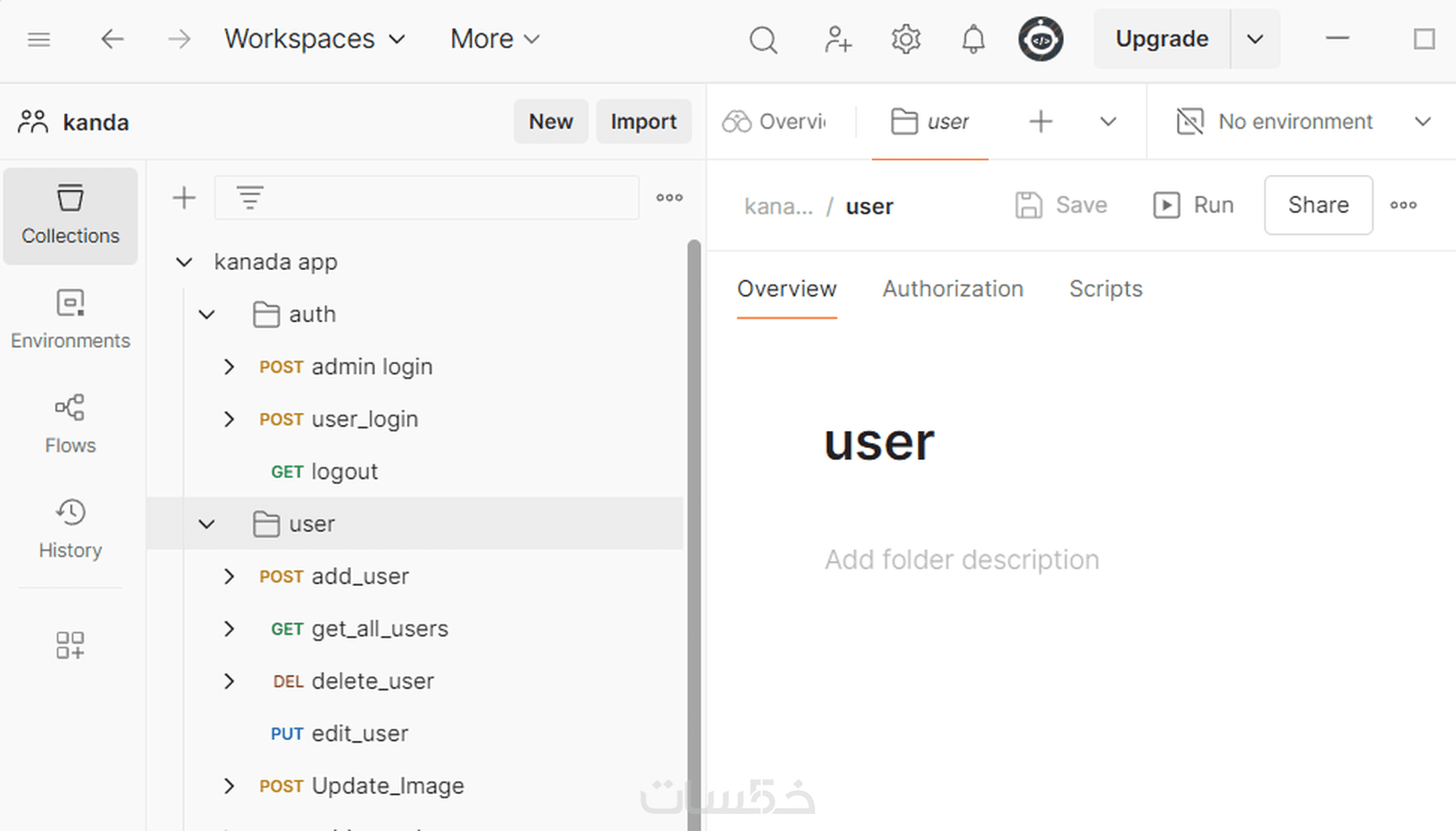The height and width of the screenshot is (831, 1456).
Task: Open the Environments sidebar panel
Action: (x=70, y=320)
